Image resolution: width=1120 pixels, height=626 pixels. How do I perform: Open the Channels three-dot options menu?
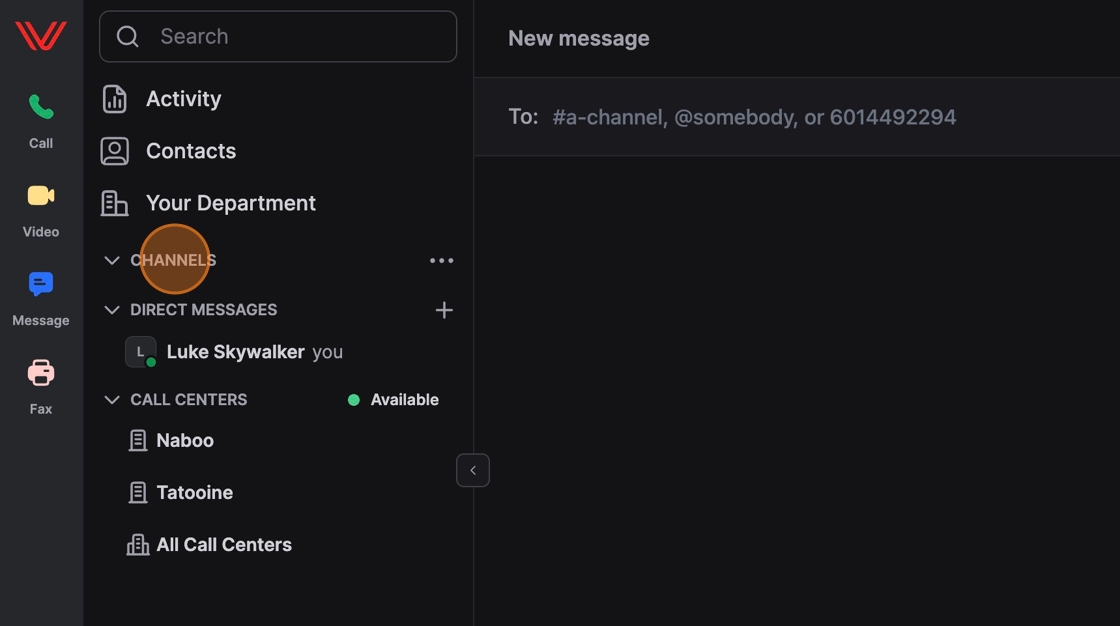tap(441, 260)
